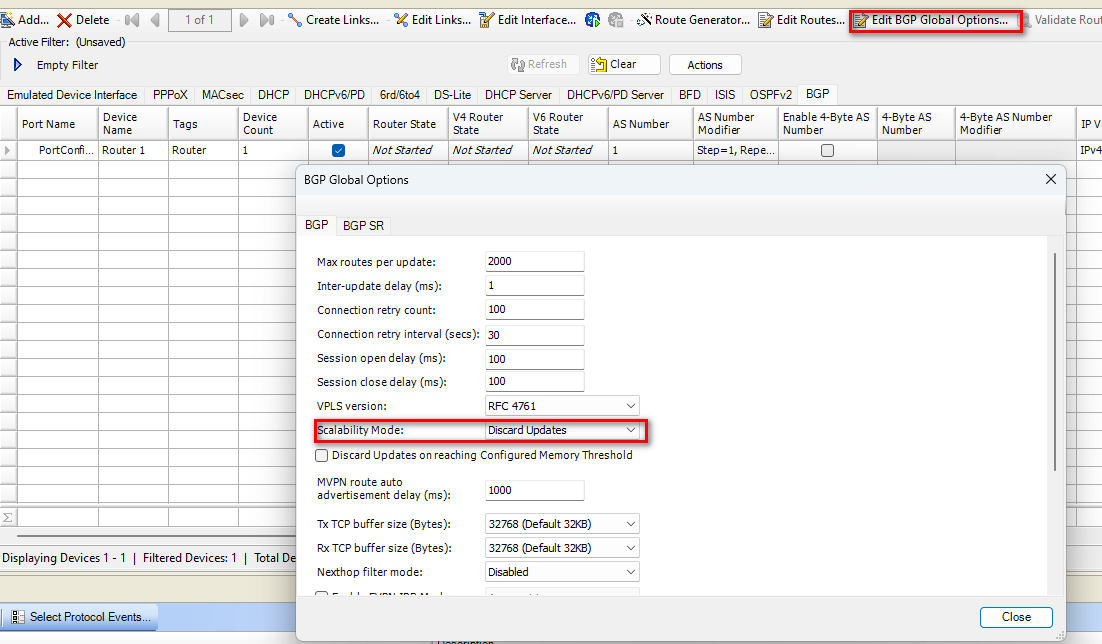The height and width of the screenshot is (644, 1102).
Task: Click the Close button in dialog
Action: (x=1016, y=617)
